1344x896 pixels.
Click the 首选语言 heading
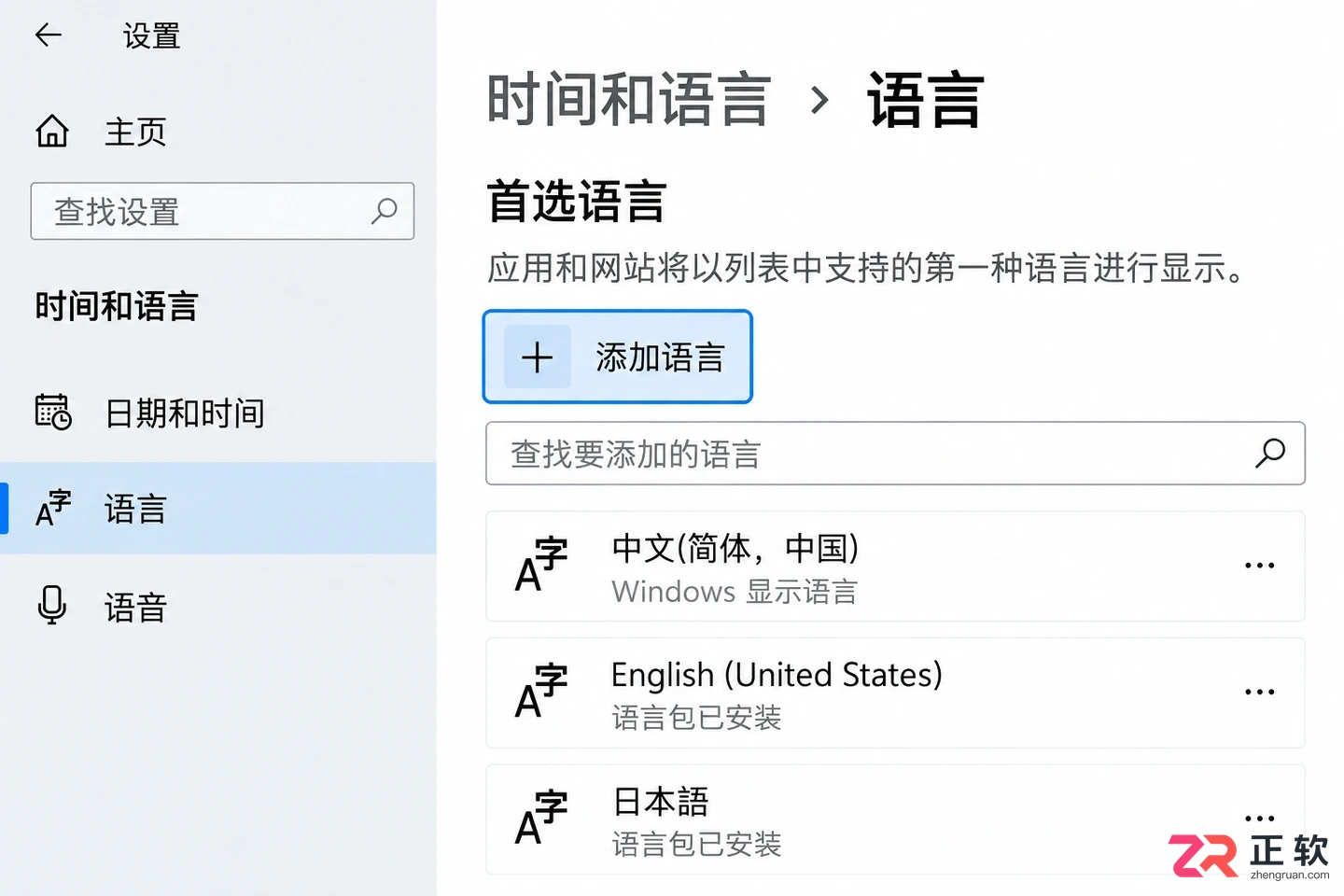click(577, 202)
